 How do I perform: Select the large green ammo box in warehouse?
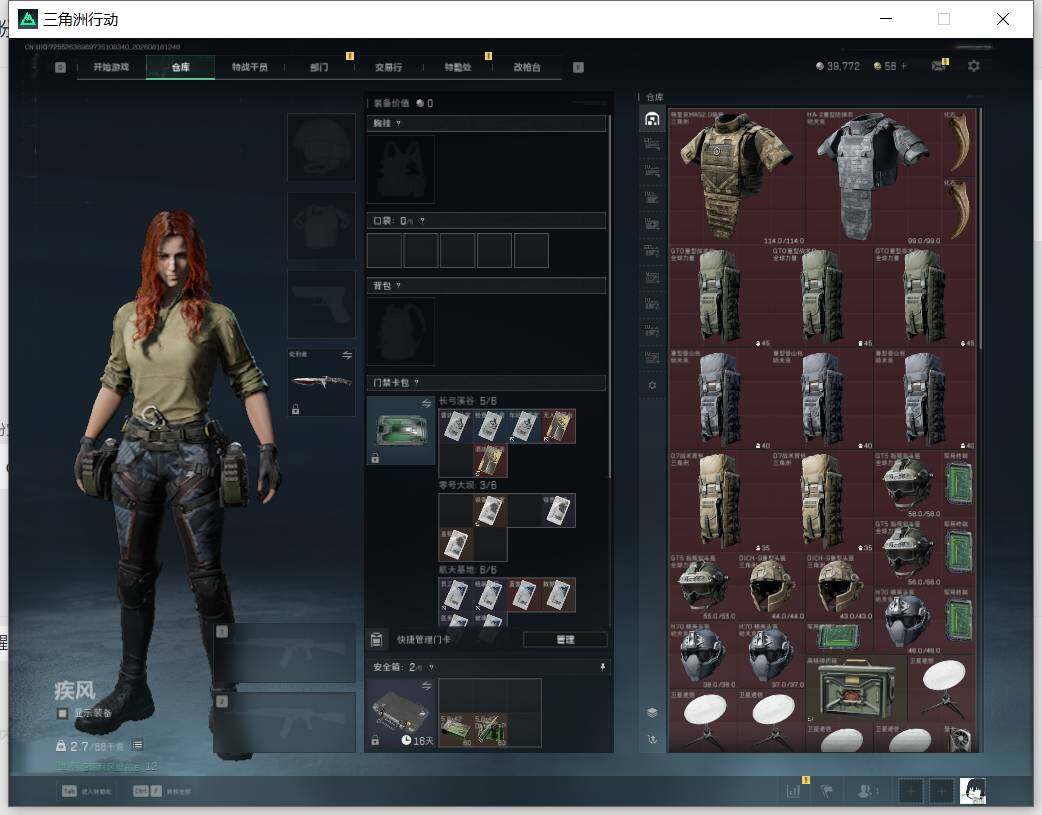(x=856, y=689)
